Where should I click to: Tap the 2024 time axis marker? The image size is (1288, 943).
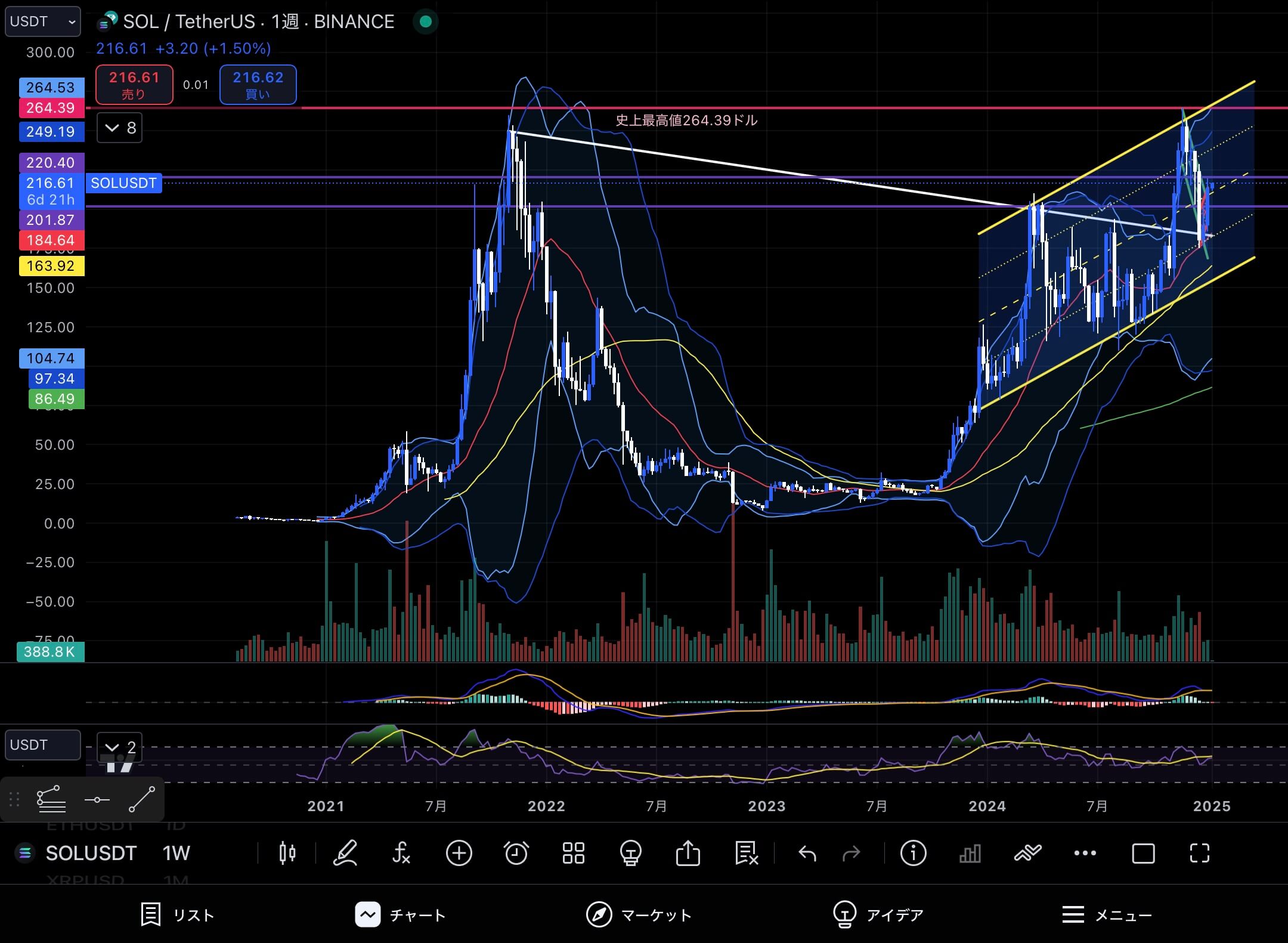tap(987, 806)
